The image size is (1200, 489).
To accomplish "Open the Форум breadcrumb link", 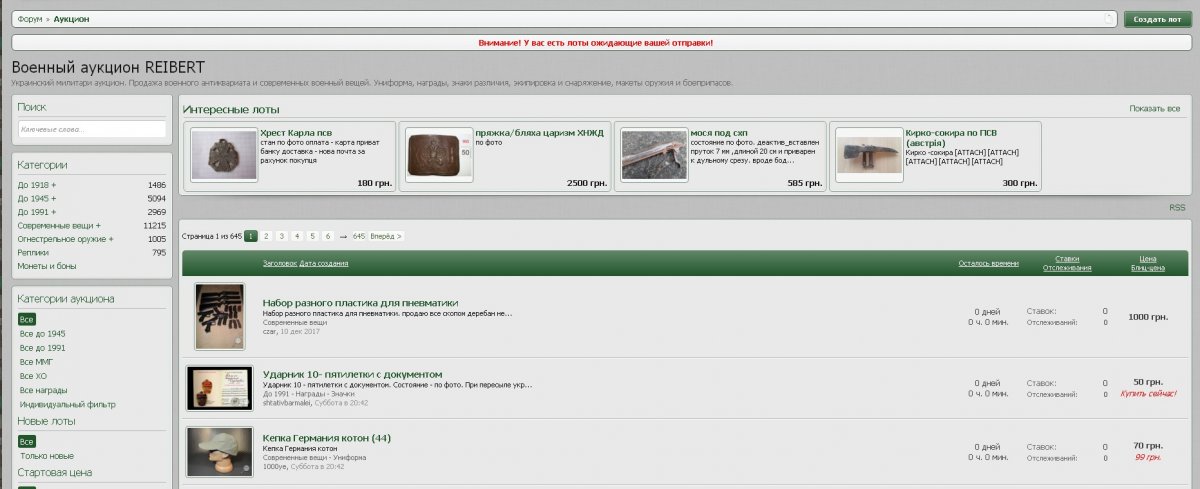I will 29,19.
